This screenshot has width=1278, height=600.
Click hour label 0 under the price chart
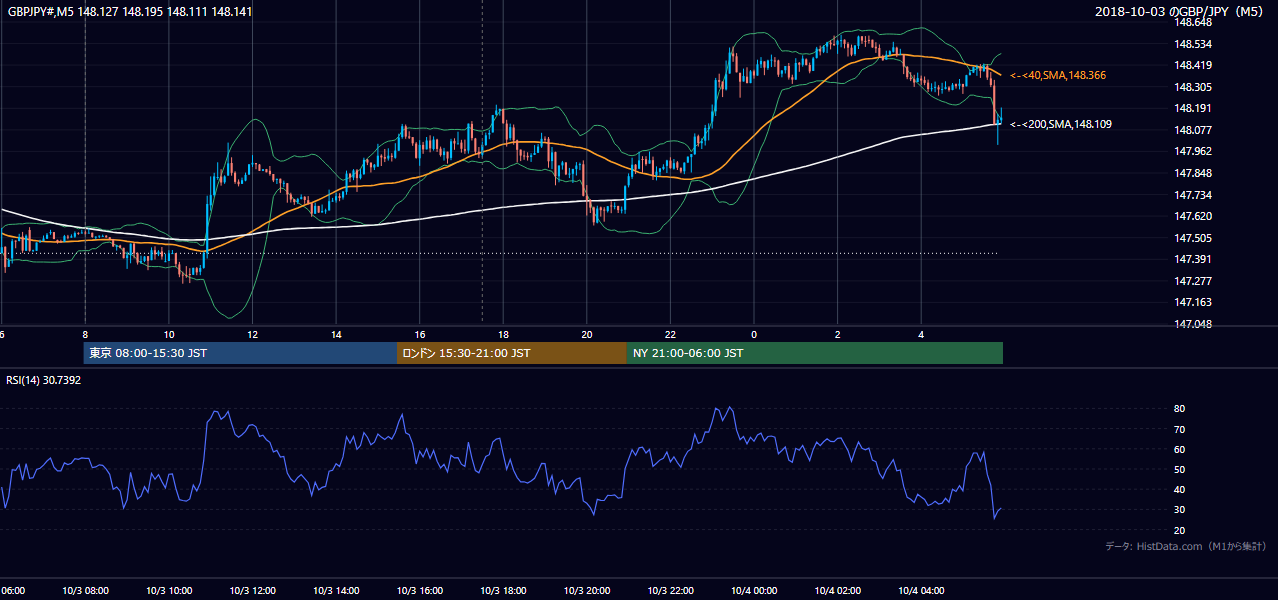[754, 335]
